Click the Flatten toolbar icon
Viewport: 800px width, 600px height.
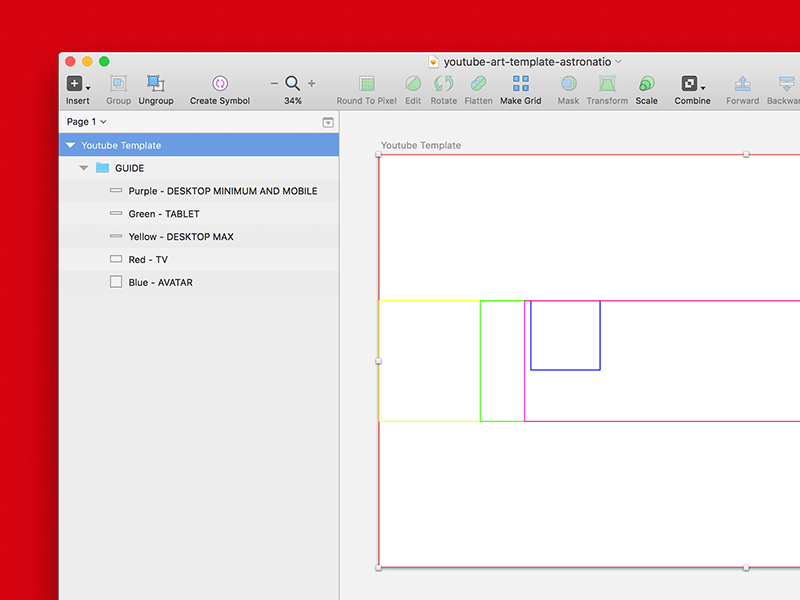pyautogui.click(x=479, y=84)
